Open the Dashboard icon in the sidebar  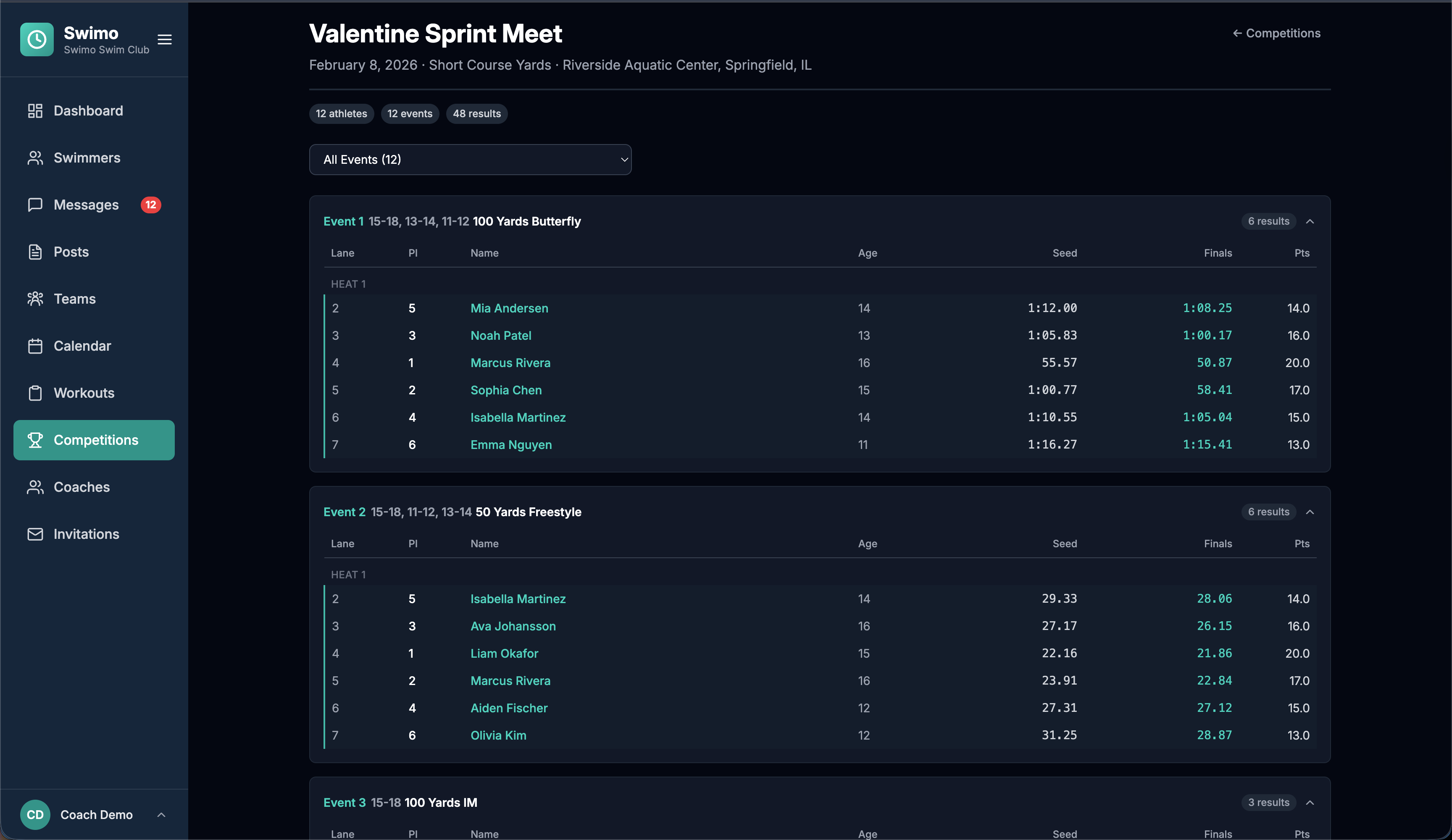coord(35,110)
